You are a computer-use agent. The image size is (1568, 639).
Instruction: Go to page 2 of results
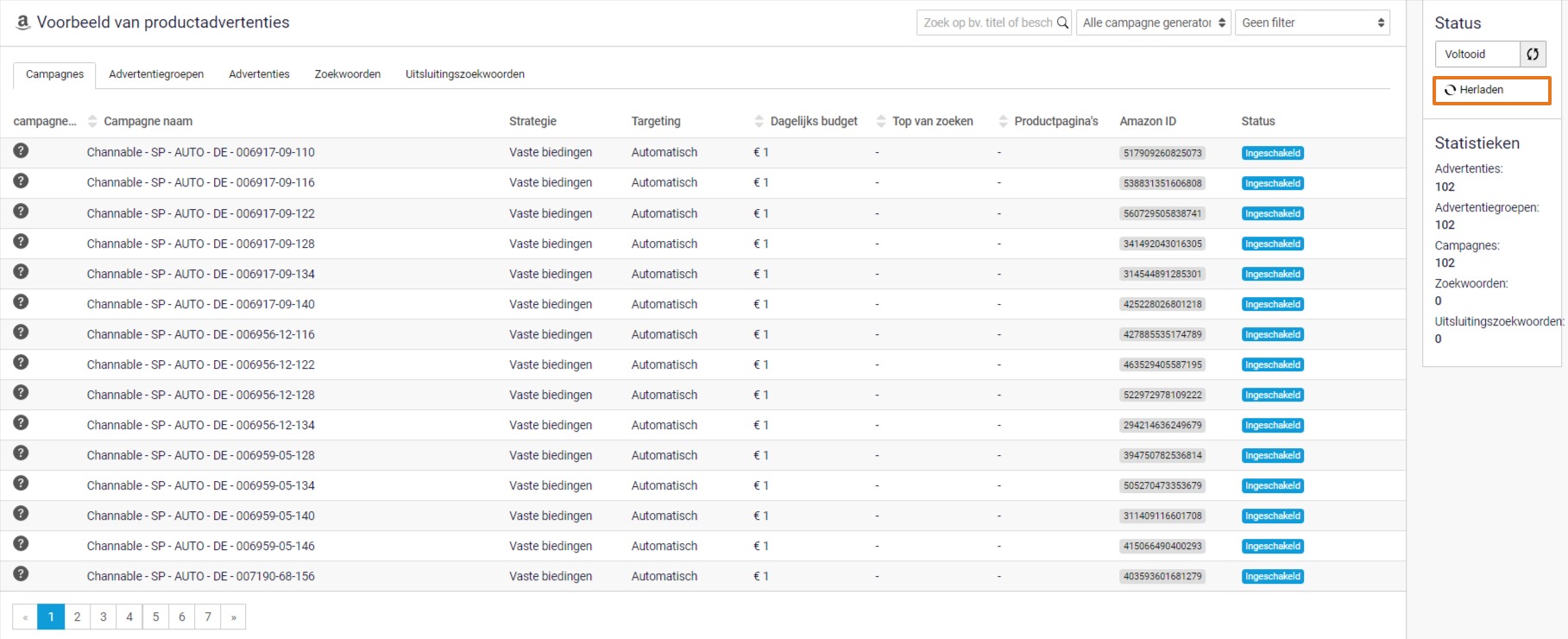(x=78, y=617)
